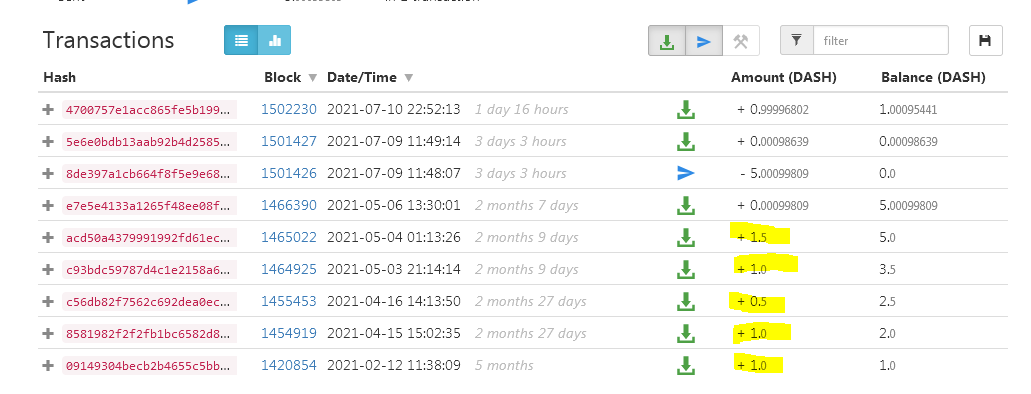Screen dimensions: 1031x394
Task: Toggle mined transactions pickaxe filter
Action: [x=741, y=41]
